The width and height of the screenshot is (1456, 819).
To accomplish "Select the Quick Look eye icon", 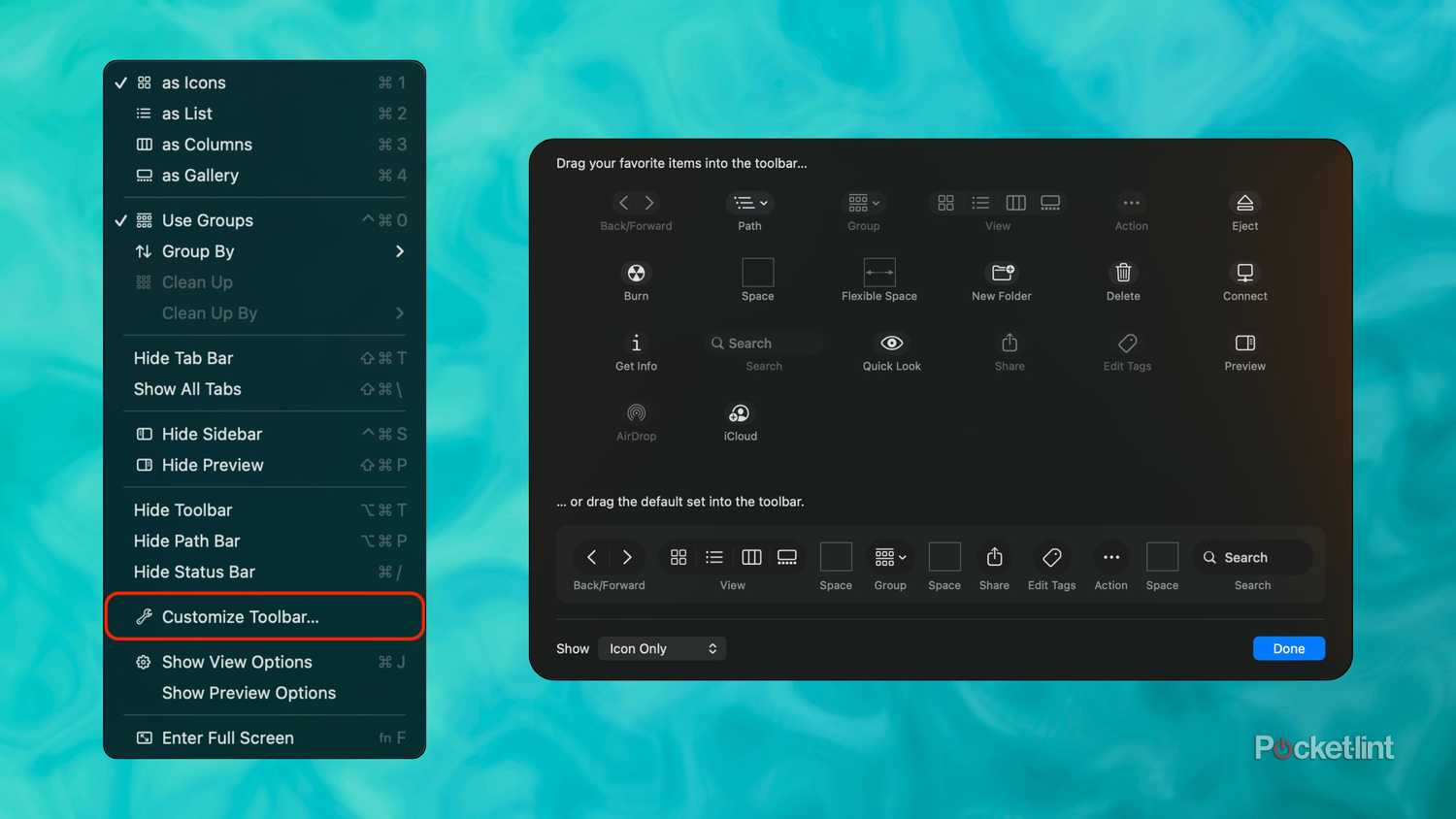I will 890,343.
